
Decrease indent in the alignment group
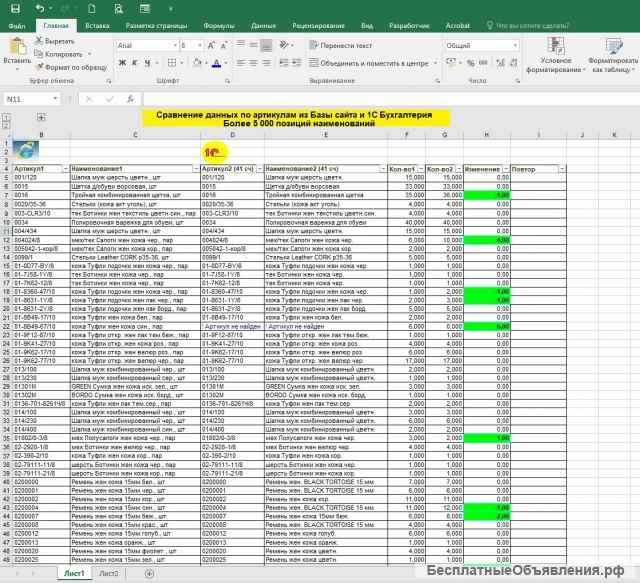[x=284, y=63]
